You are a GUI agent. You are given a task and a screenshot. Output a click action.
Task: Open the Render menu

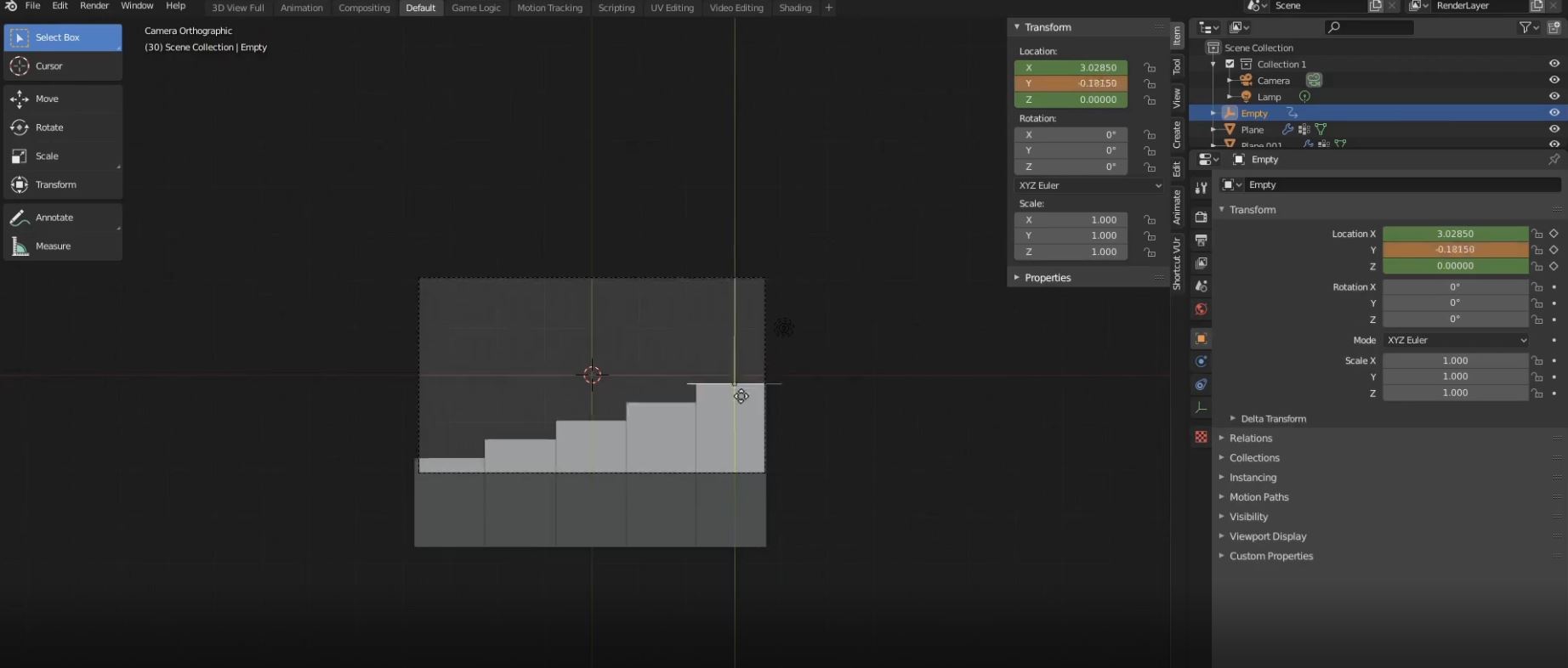point(94,6)
